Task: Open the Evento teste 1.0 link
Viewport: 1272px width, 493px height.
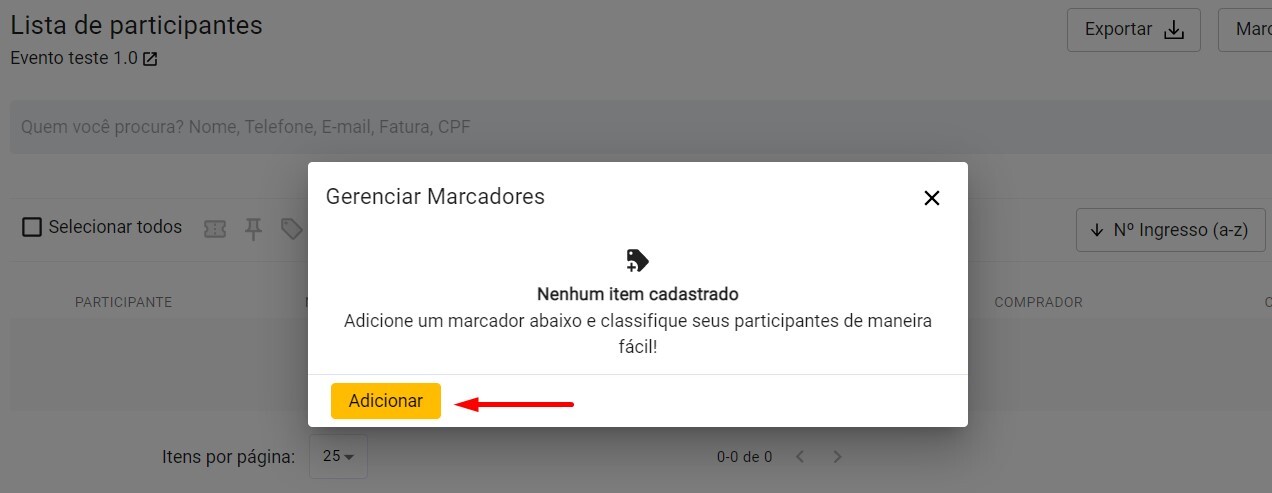Action: point(74,58)
